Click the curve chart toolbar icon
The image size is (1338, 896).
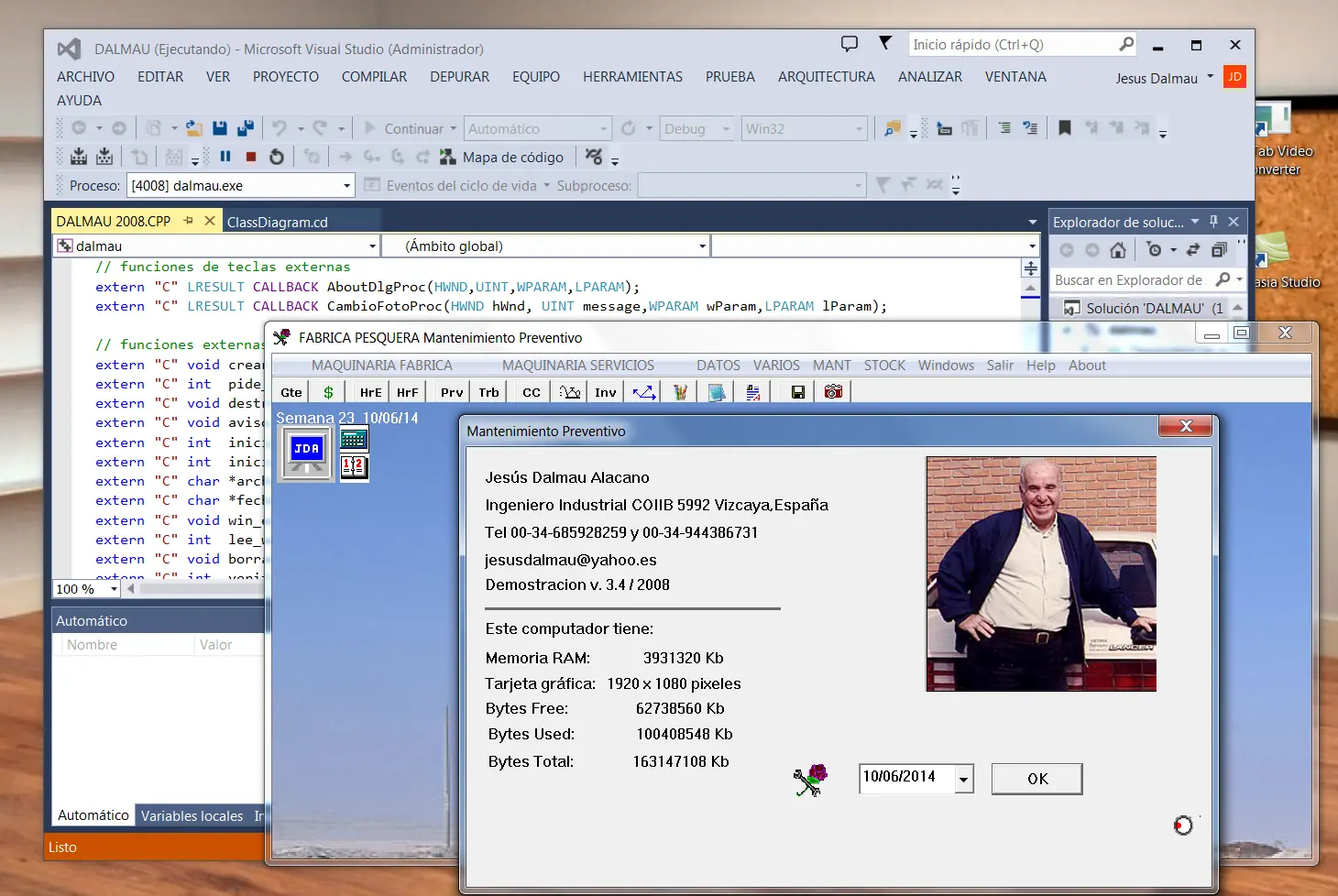click(x=570, y=392)
